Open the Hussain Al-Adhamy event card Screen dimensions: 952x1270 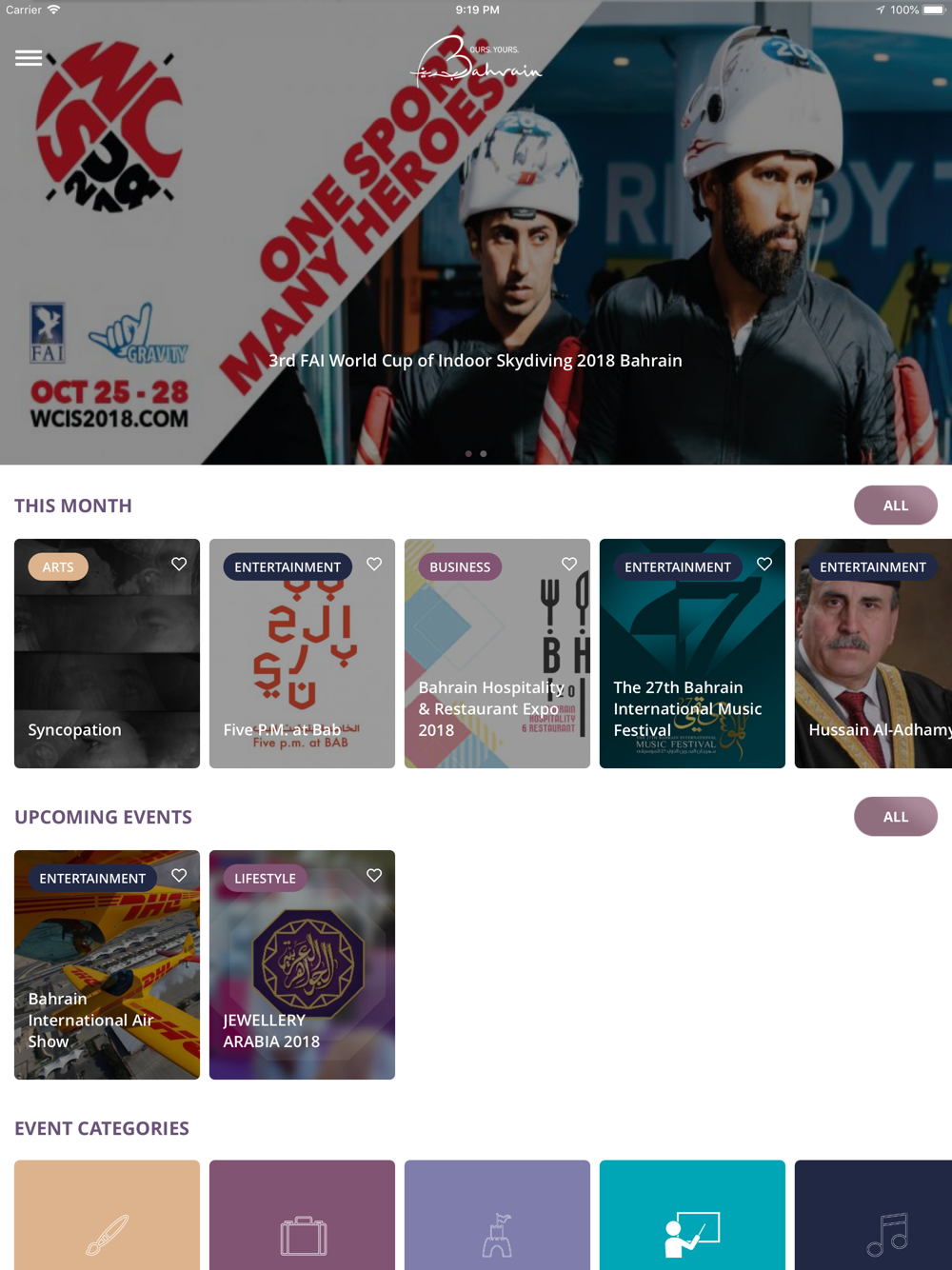[873, 653]
